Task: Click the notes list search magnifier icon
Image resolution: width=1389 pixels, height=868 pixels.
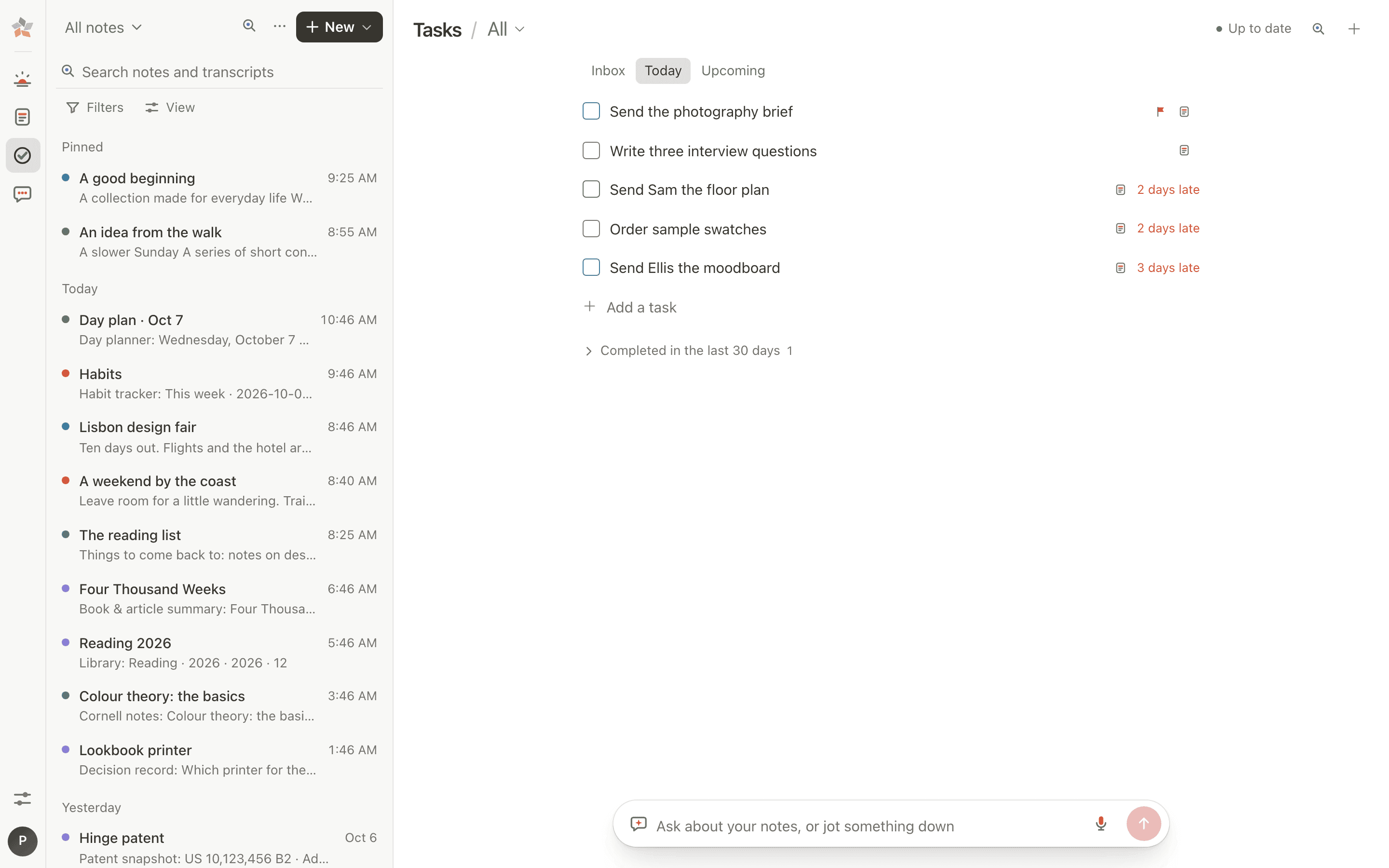Action: pyautogui.click(x=248, y=26)
